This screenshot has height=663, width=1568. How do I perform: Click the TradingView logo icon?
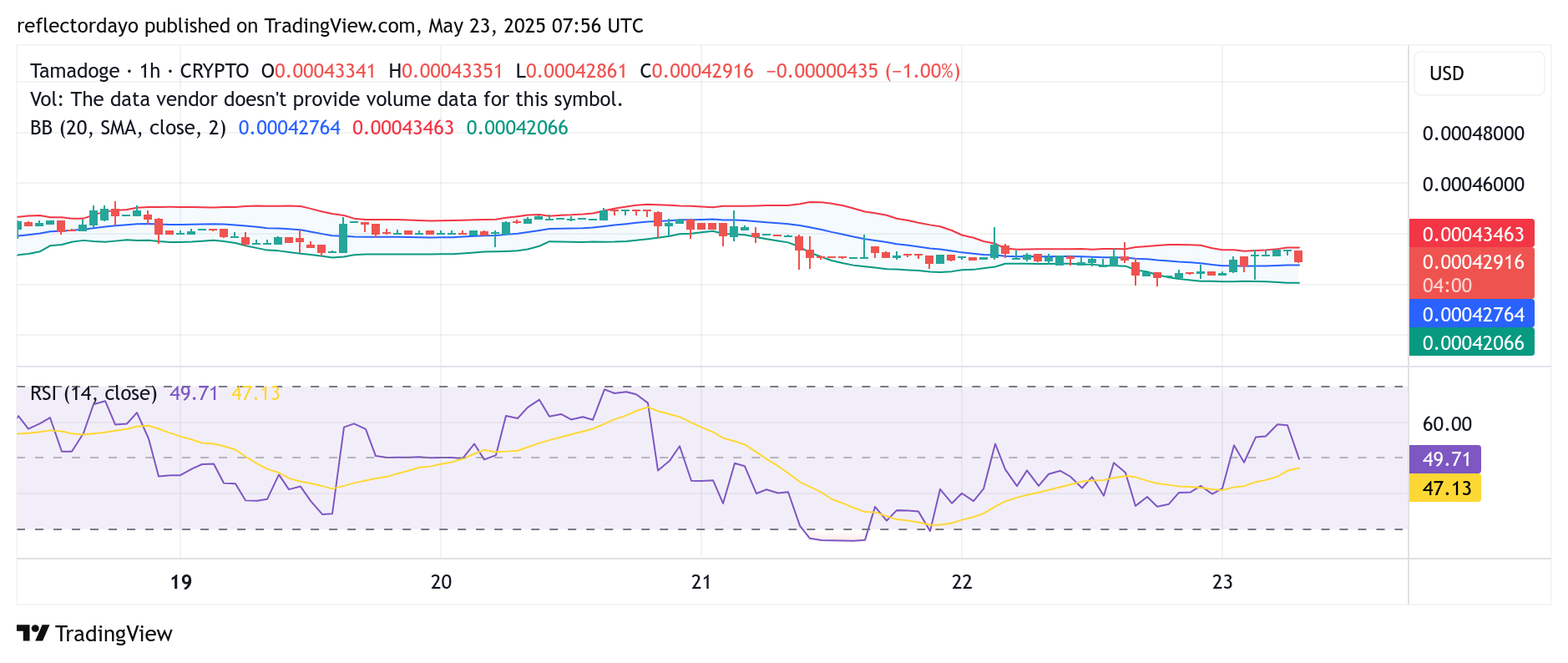(x=33, y=634)
